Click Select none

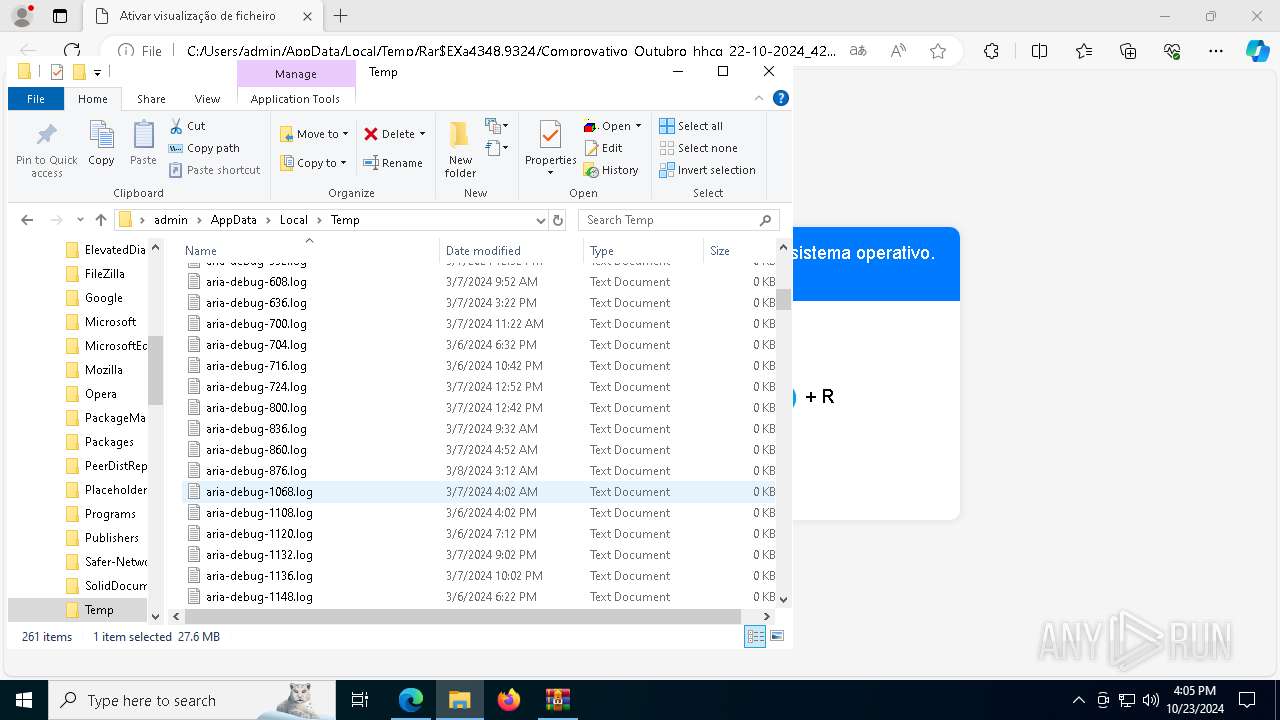click(x=698, y=148)
